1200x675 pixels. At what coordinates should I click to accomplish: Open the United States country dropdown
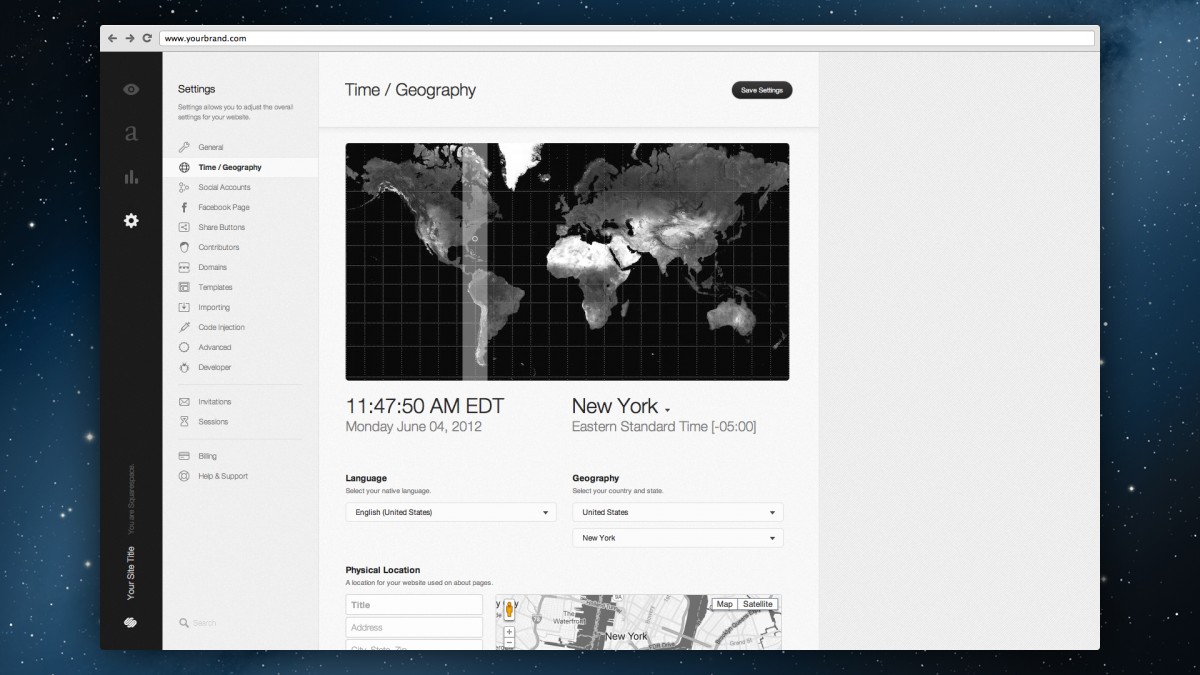(x=677, y=512)
